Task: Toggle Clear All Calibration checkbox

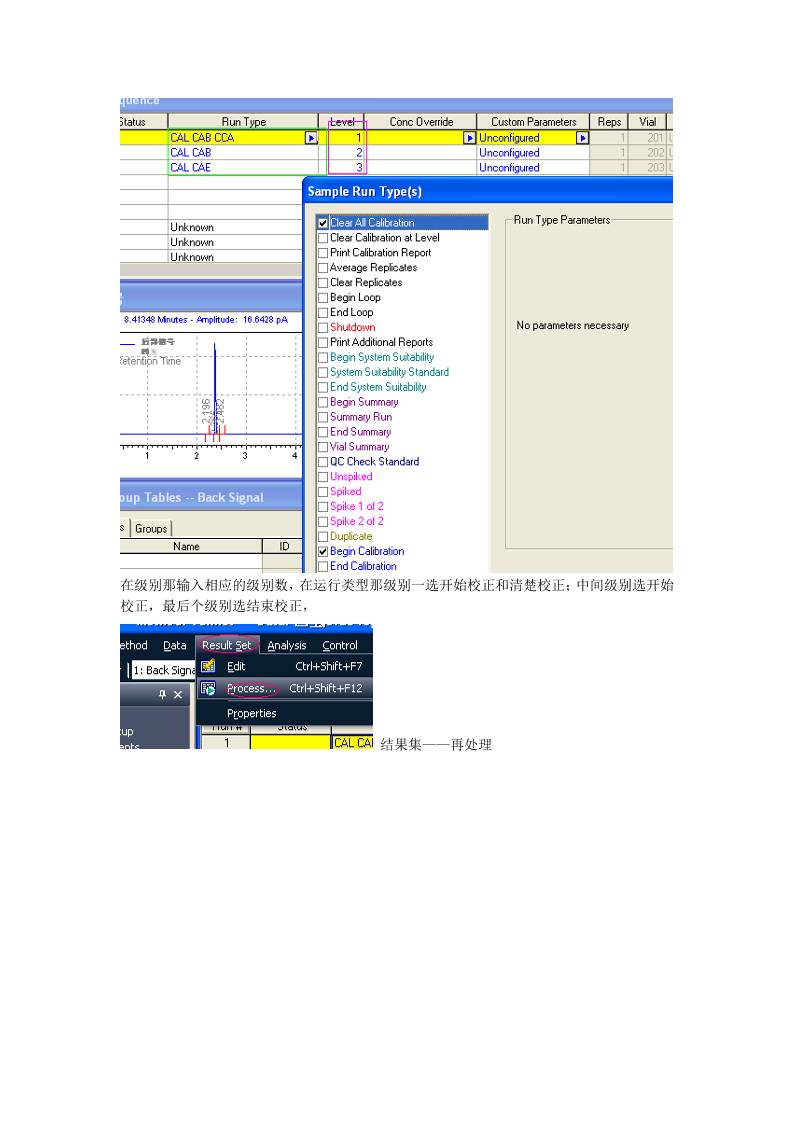Action: [323, 223]
